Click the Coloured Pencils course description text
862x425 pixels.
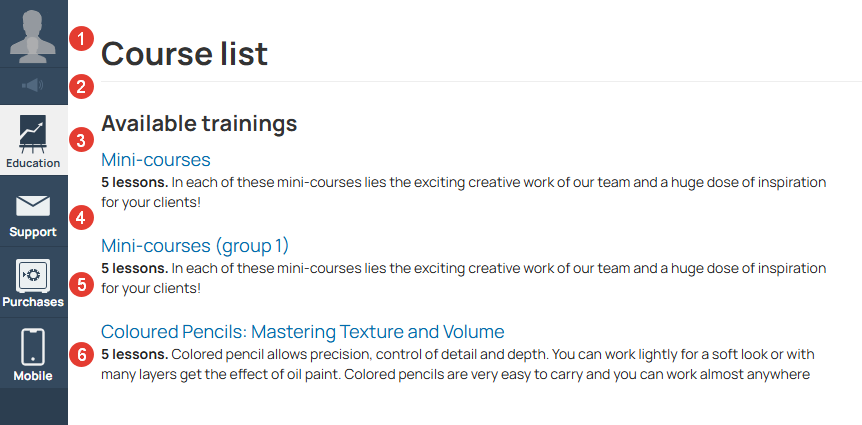point(457,365)
